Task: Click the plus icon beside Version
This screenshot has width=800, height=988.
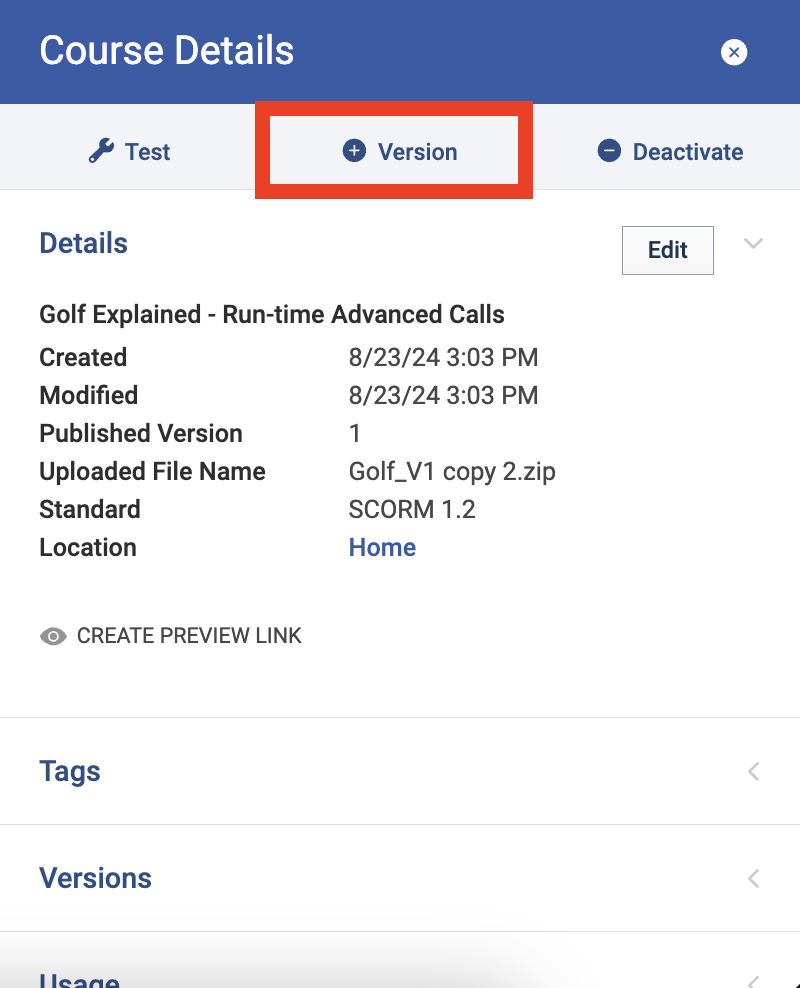Action: click(354, 151)
